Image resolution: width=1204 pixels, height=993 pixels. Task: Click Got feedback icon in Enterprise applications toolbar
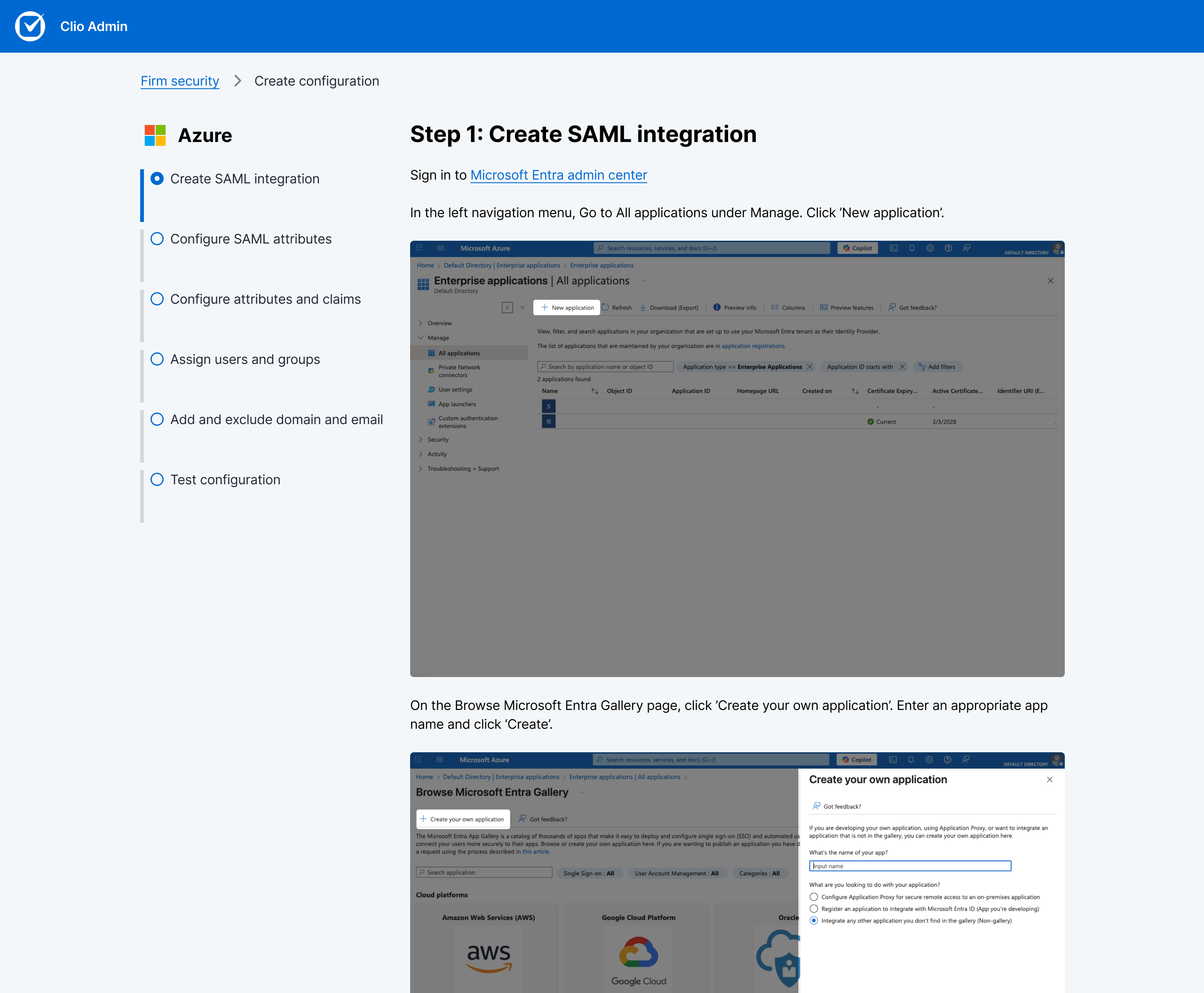click(x=892, y=307)
